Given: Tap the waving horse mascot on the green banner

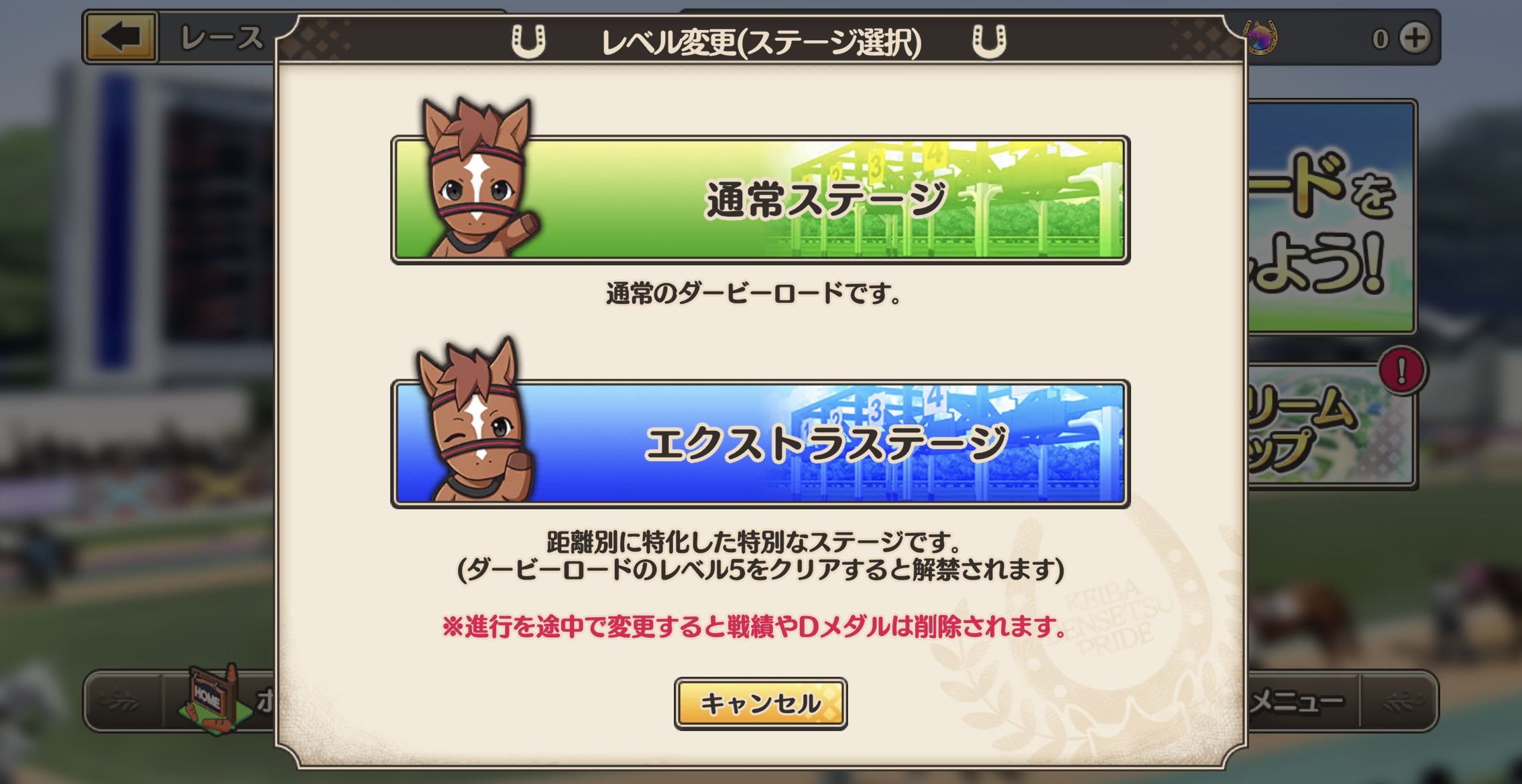Looking at the screenshot, I should point(477,180).
